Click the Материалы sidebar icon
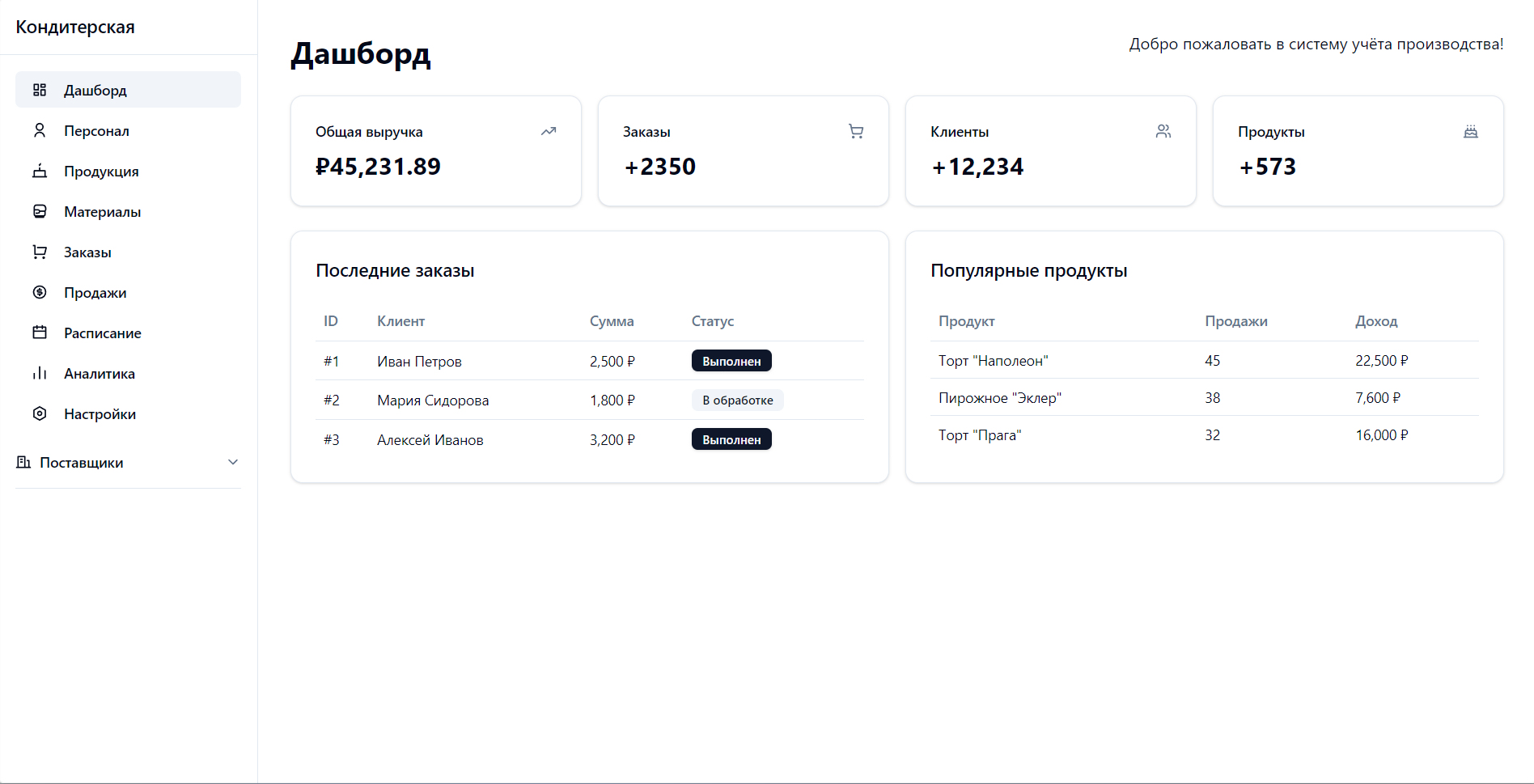 tap(40, 211)
